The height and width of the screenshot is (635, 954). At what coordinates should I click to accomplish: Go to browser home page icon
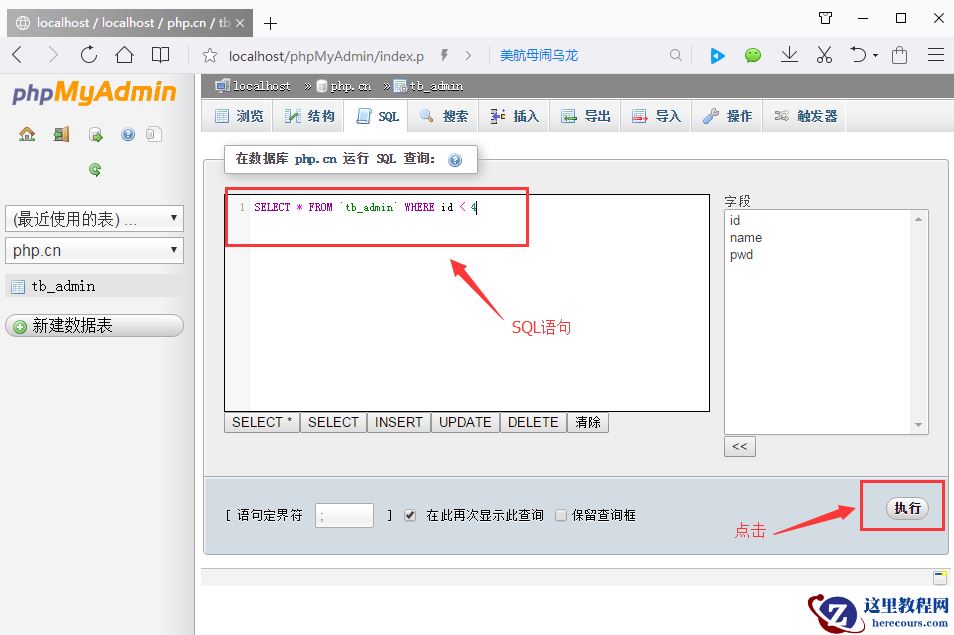coord(125,55)
